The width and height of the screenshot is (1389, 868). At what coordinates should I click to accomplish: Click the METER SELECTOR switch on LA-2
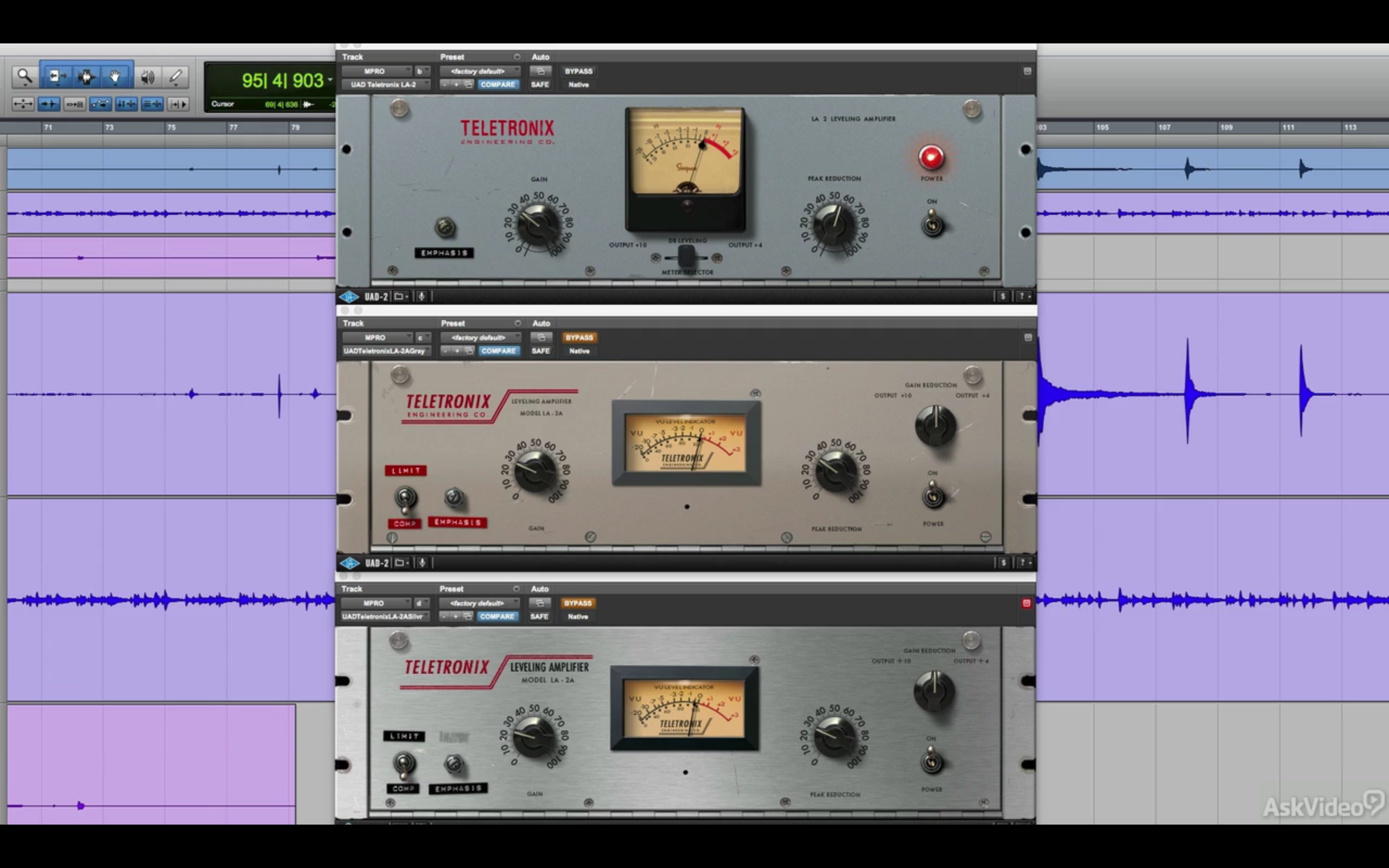point(686,257)
